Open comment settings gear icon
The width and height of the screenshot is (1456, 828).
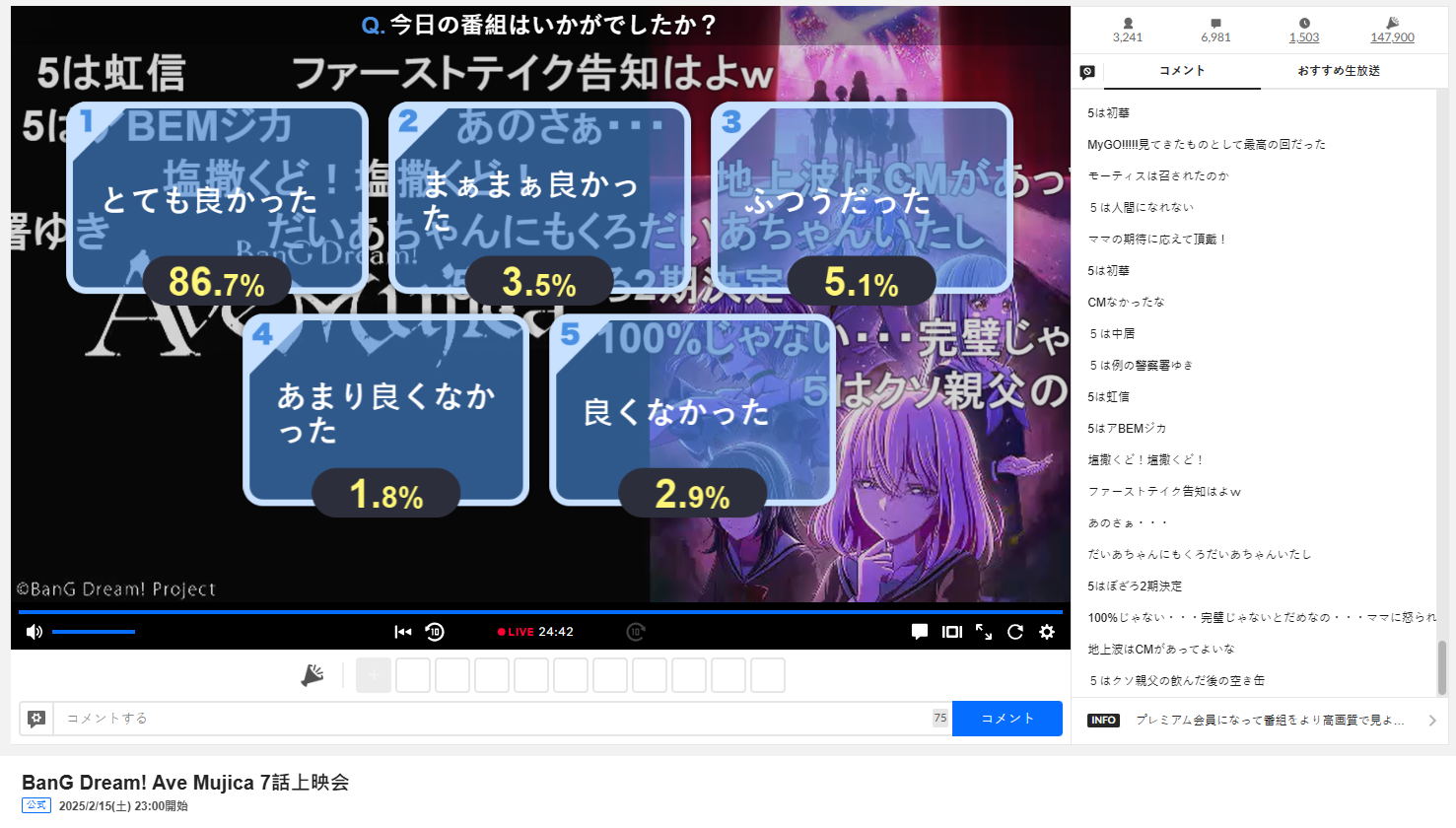[36, 719]
